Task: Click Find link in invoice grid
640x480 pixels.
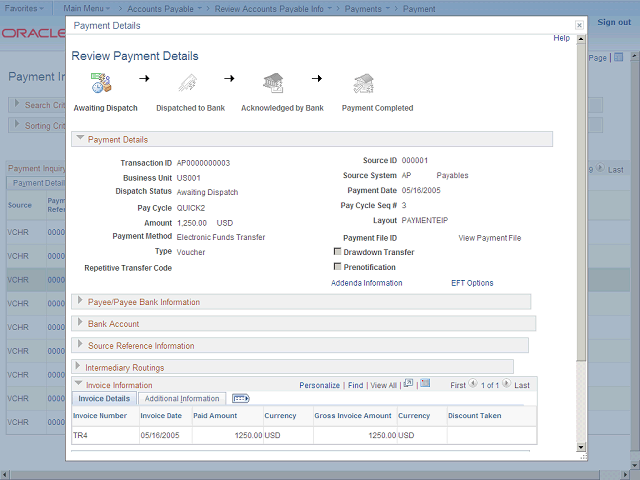Action: [x=356, y=385]
